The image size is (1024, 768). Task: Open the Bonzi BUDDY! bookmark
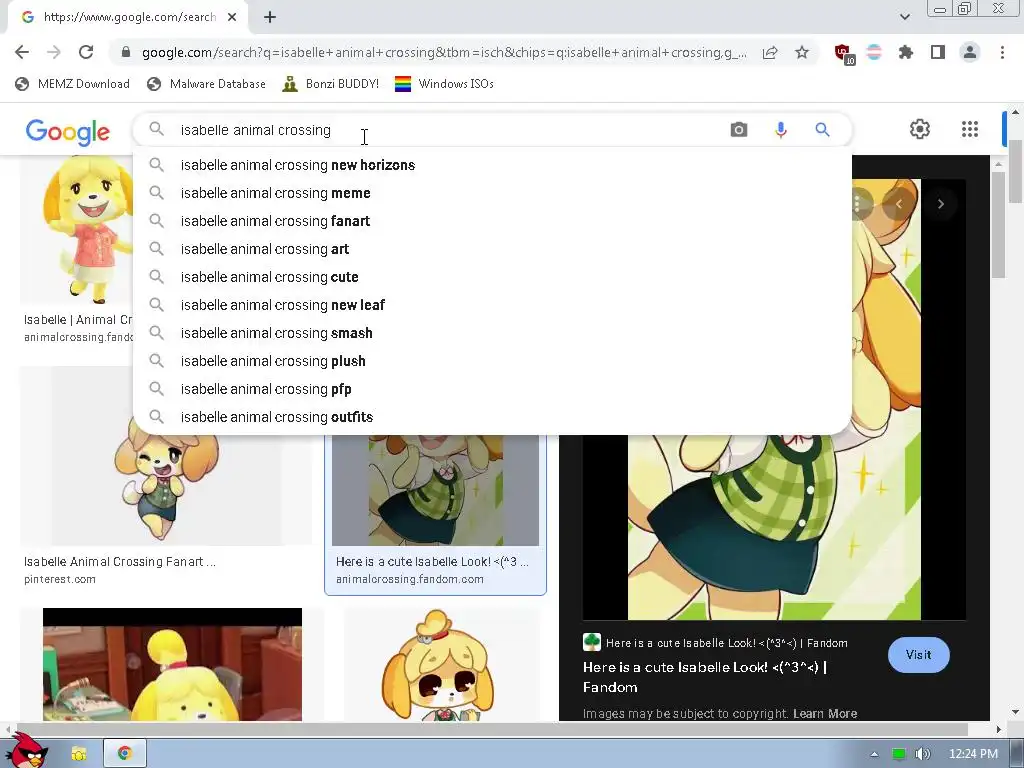click(330, 84)
